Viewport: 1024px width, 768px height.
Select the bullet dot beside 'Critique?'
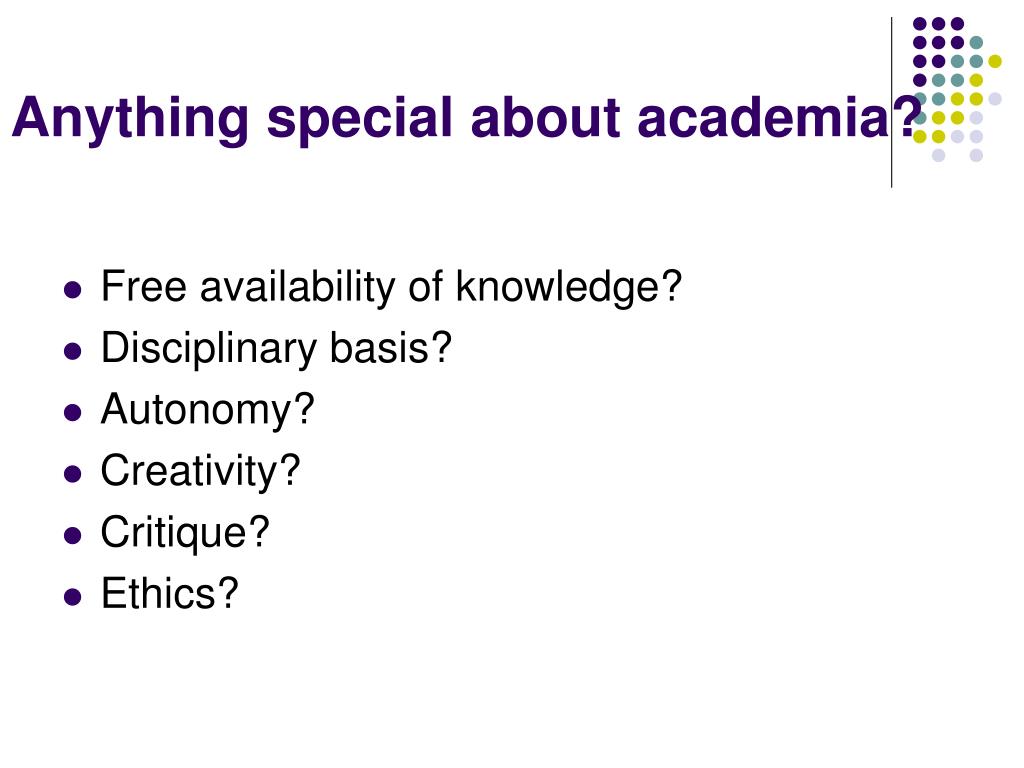72,536
